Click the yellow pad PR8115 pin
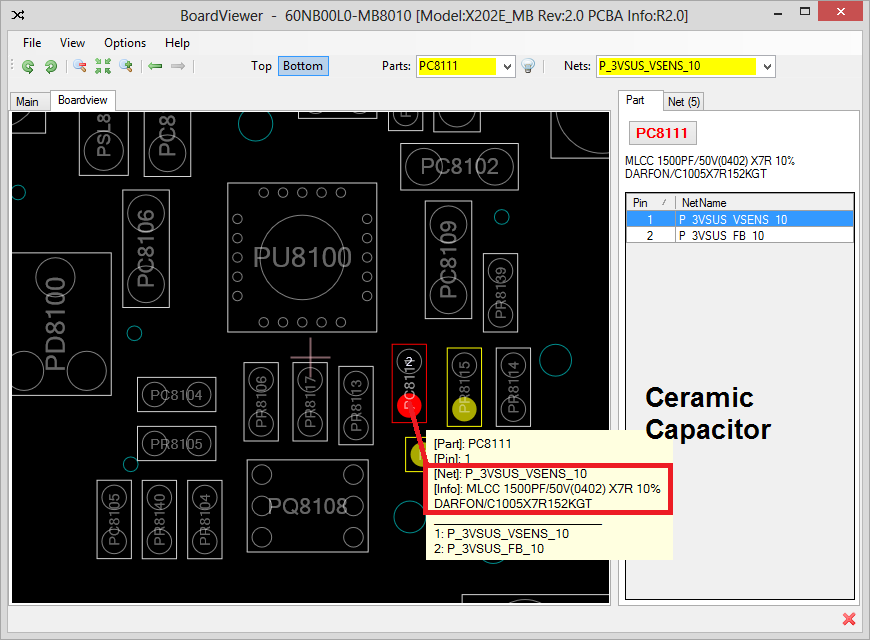The image size is (870, 640). tap(464, 409)
